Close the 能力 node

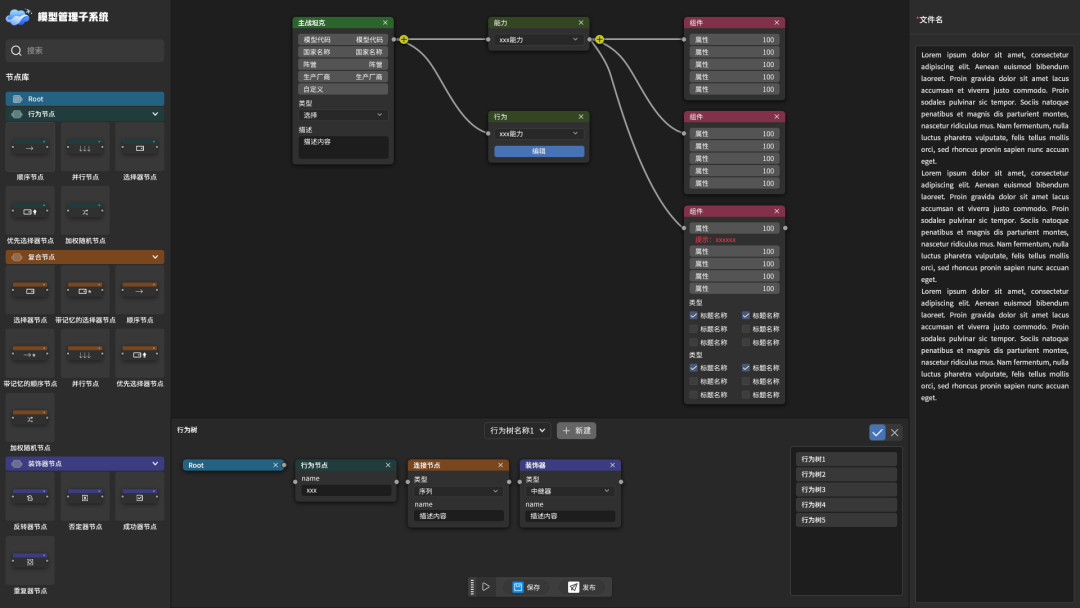[581, 23]
